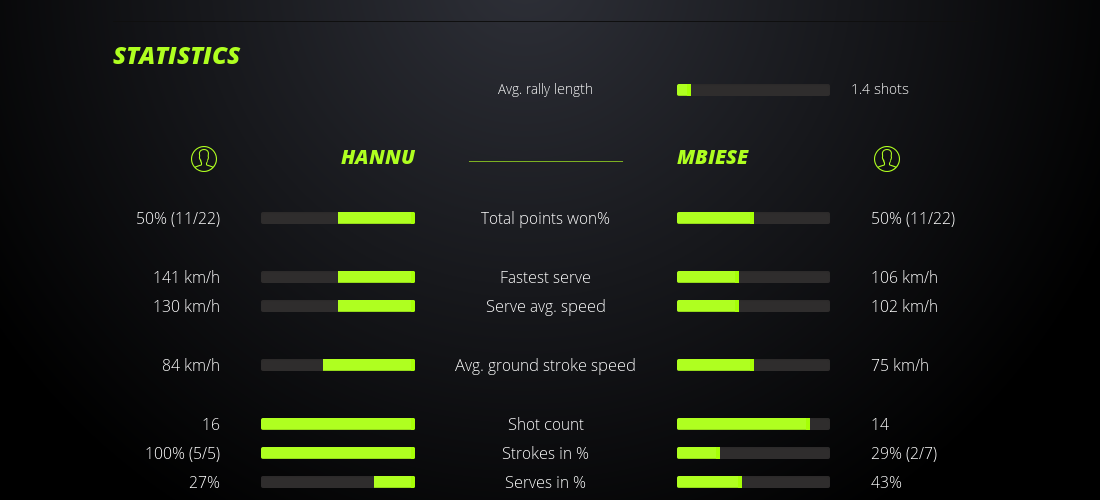Click Hannu's 141 km/h fastest serve value
Screen dimensions: 1100x500
pyautogui.click(x=186, y=277)
